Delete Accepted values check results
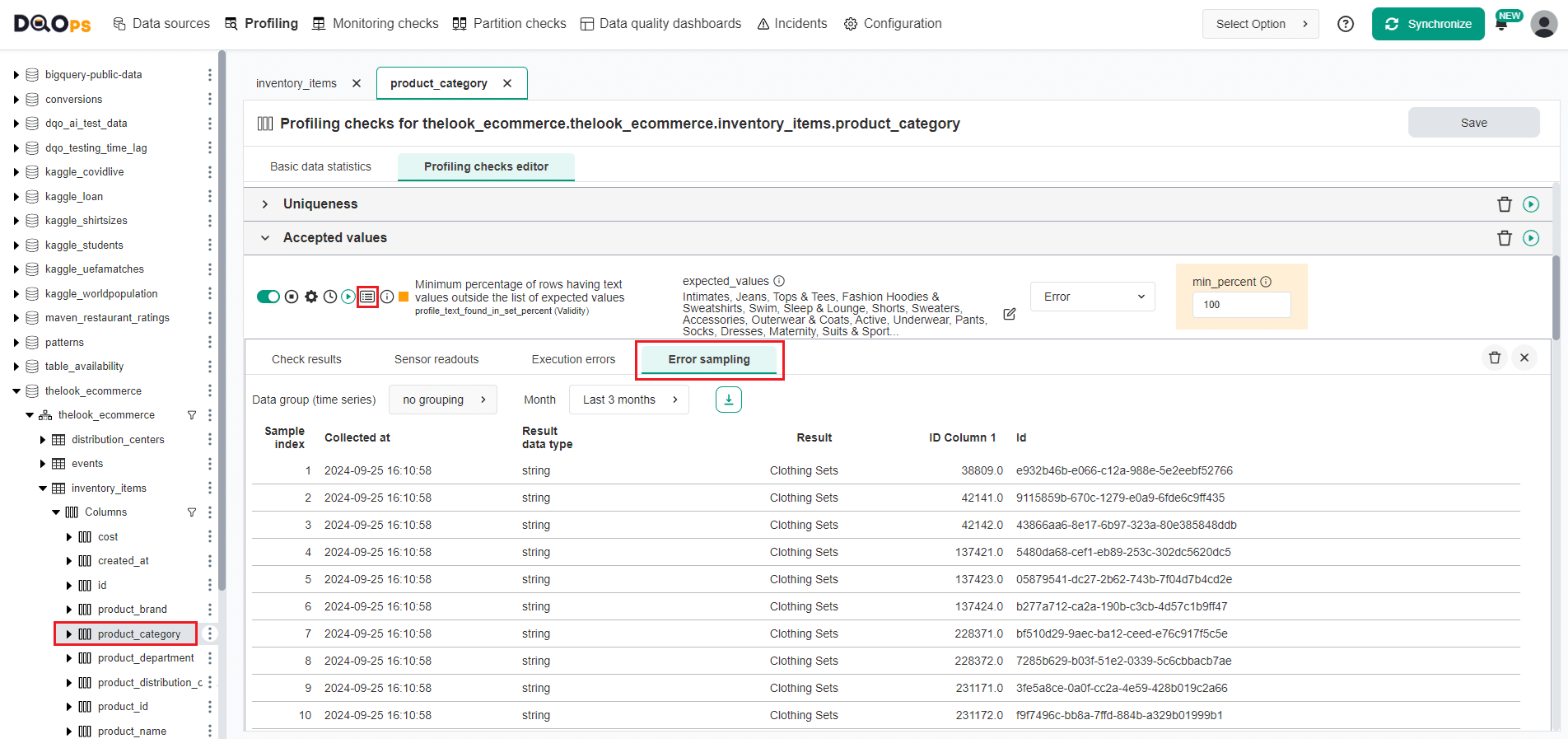This screenshot has width=1568, height=748. point(1505,238)
